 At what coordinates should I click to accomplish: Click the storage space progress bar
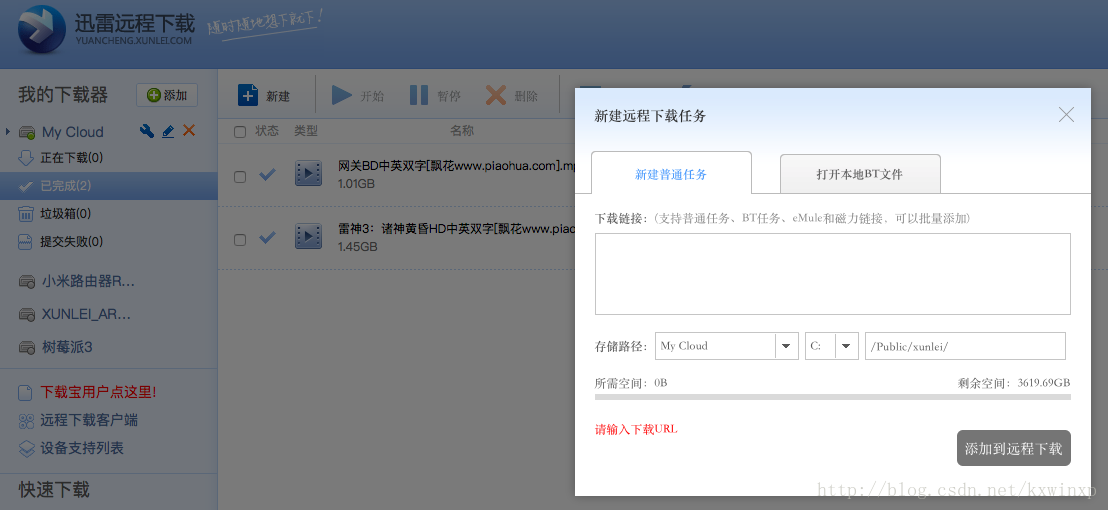point(832,397)
